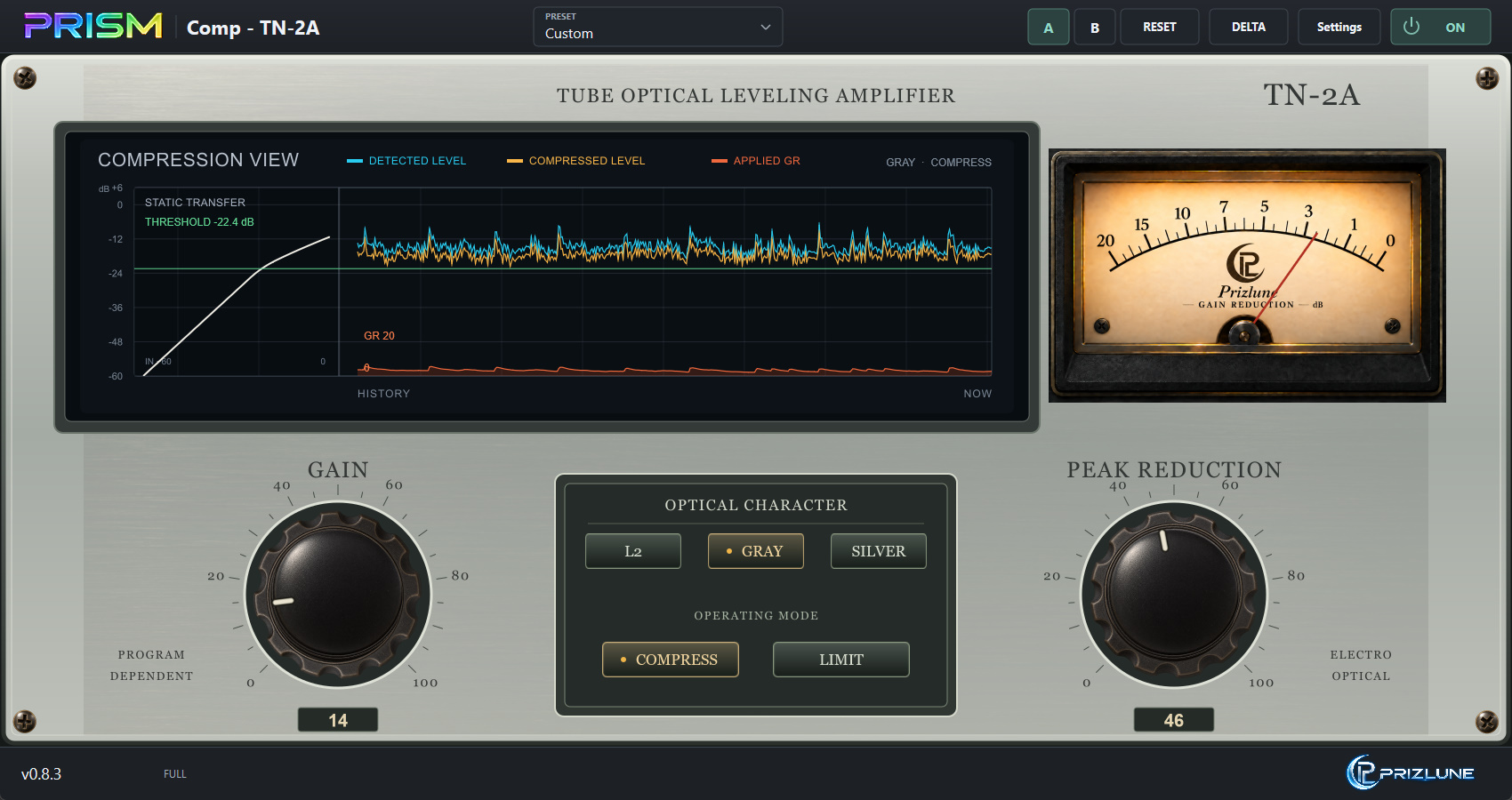Open the Preset Custom dropdown
This screenshot has height=800, width=1512.
click(x=658, y=27)
